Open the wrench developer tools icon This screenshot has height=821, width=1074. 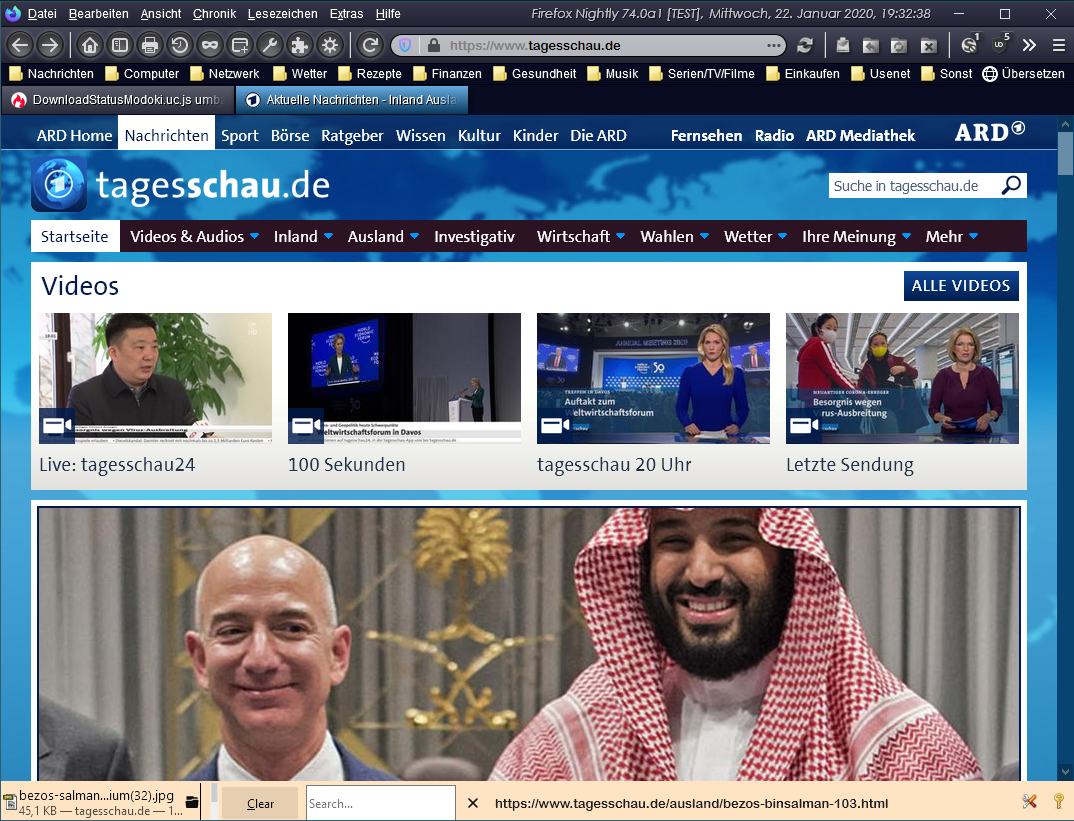[270, 45]
